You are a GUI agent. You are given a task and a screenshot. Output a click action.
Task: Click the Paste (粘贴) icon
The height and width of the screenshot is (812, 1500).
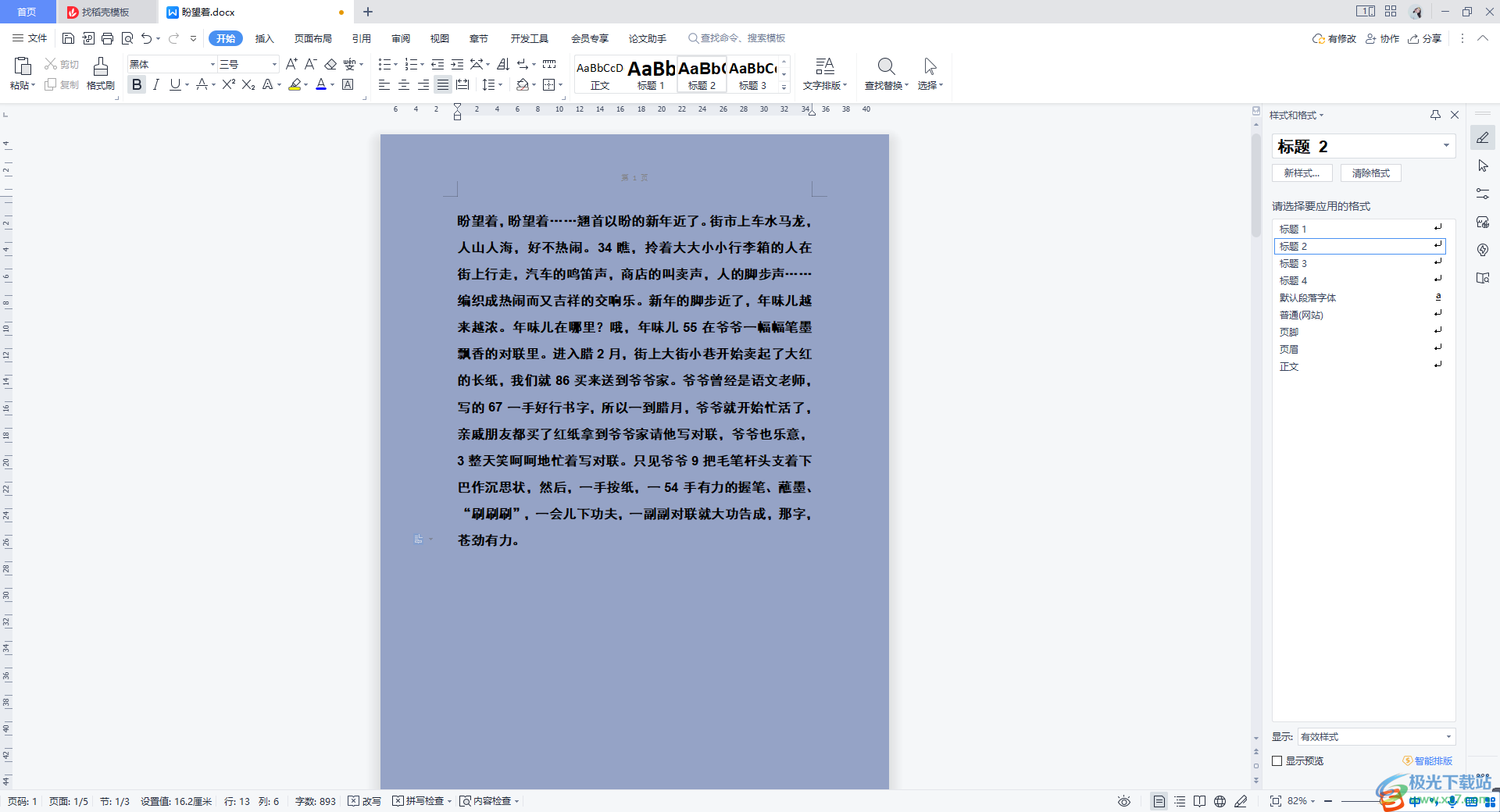22,67
